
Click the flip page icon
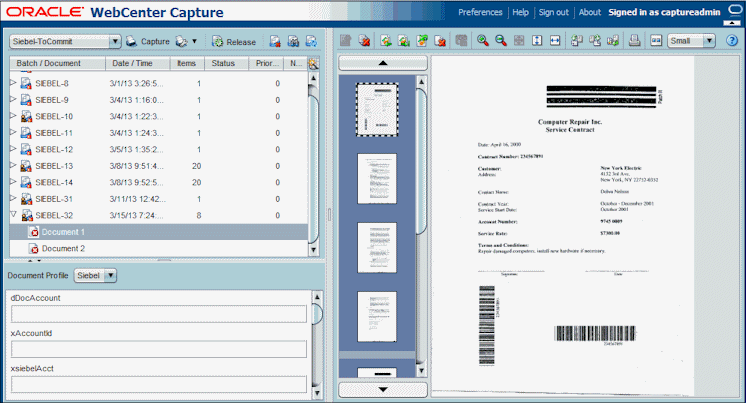(x=613, y=41)
